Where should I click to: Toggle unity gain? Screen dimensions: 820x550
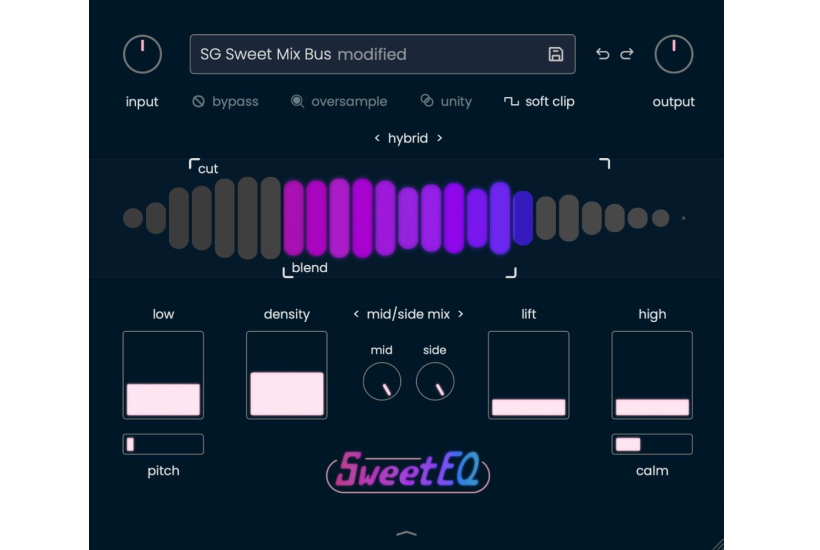pyautogui.click(x=446, y=101)
